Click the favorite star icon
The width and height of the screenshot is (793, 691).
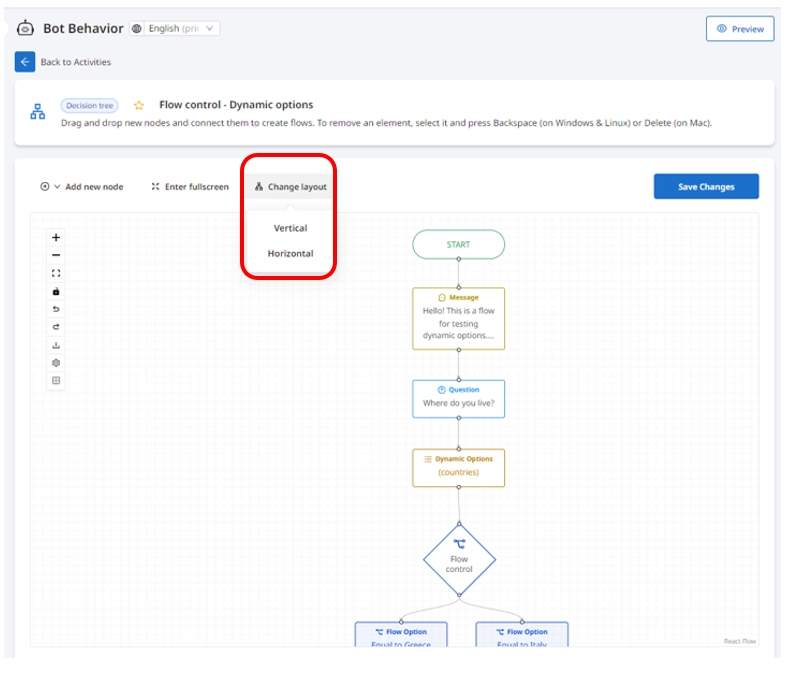139,105
